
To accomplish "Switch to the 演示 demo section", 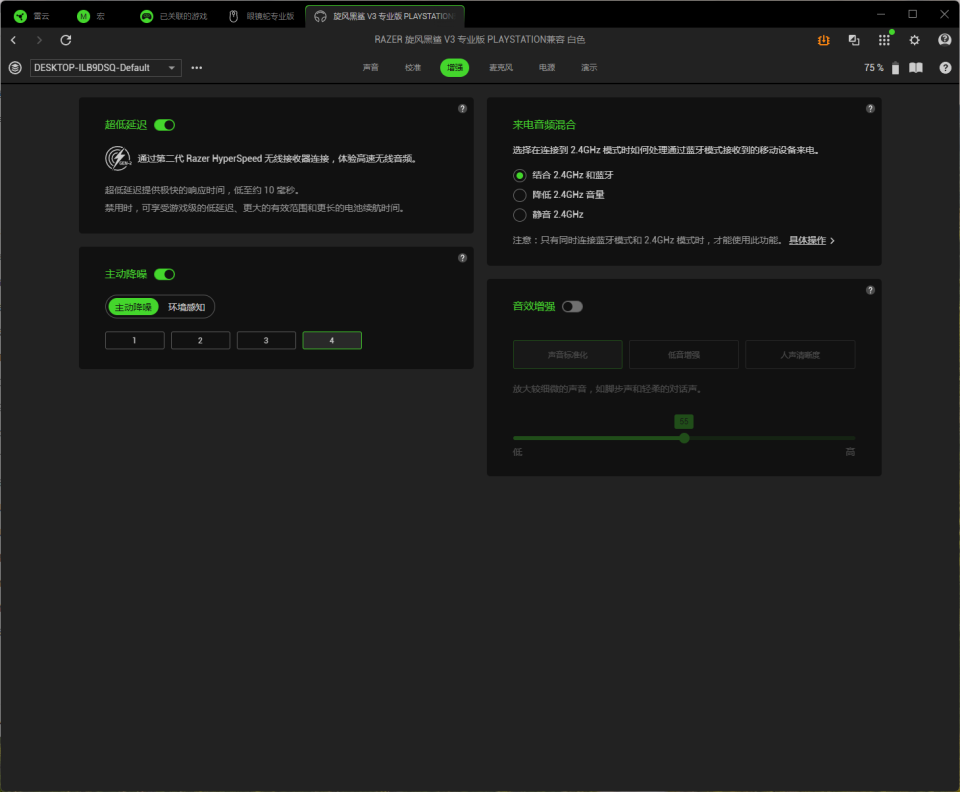I will point(589,67).
